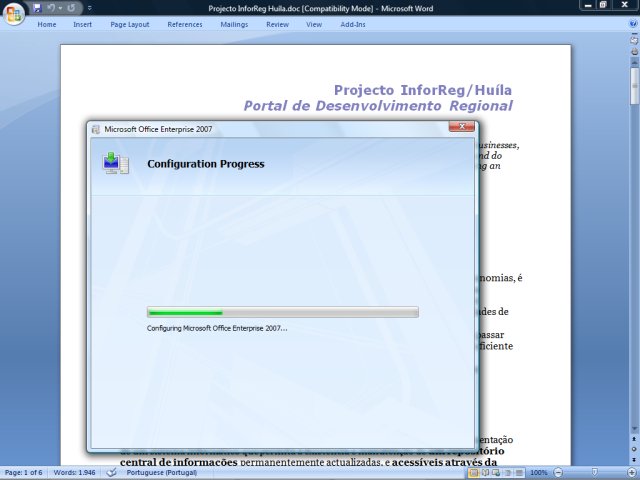Screen dimensions: 640x480
Task: Click the 'Page: 1 of 6' status indicator
Action: point(24,473)
